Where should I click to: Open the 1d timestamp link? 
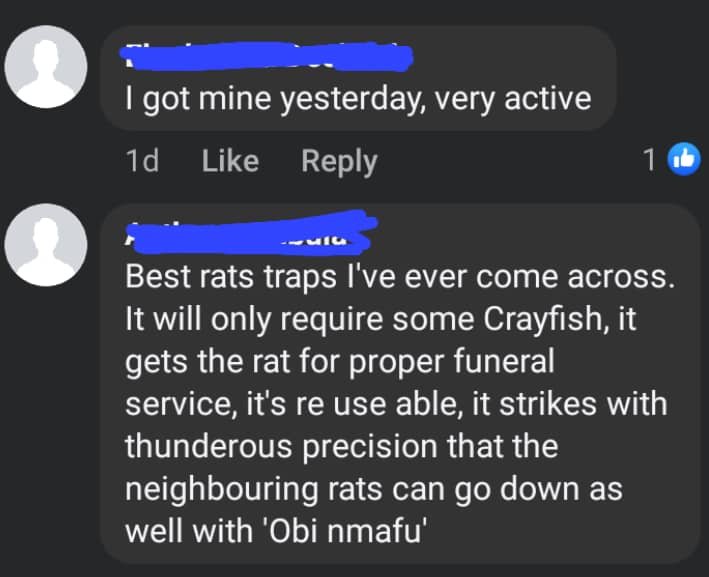point(144,161)
